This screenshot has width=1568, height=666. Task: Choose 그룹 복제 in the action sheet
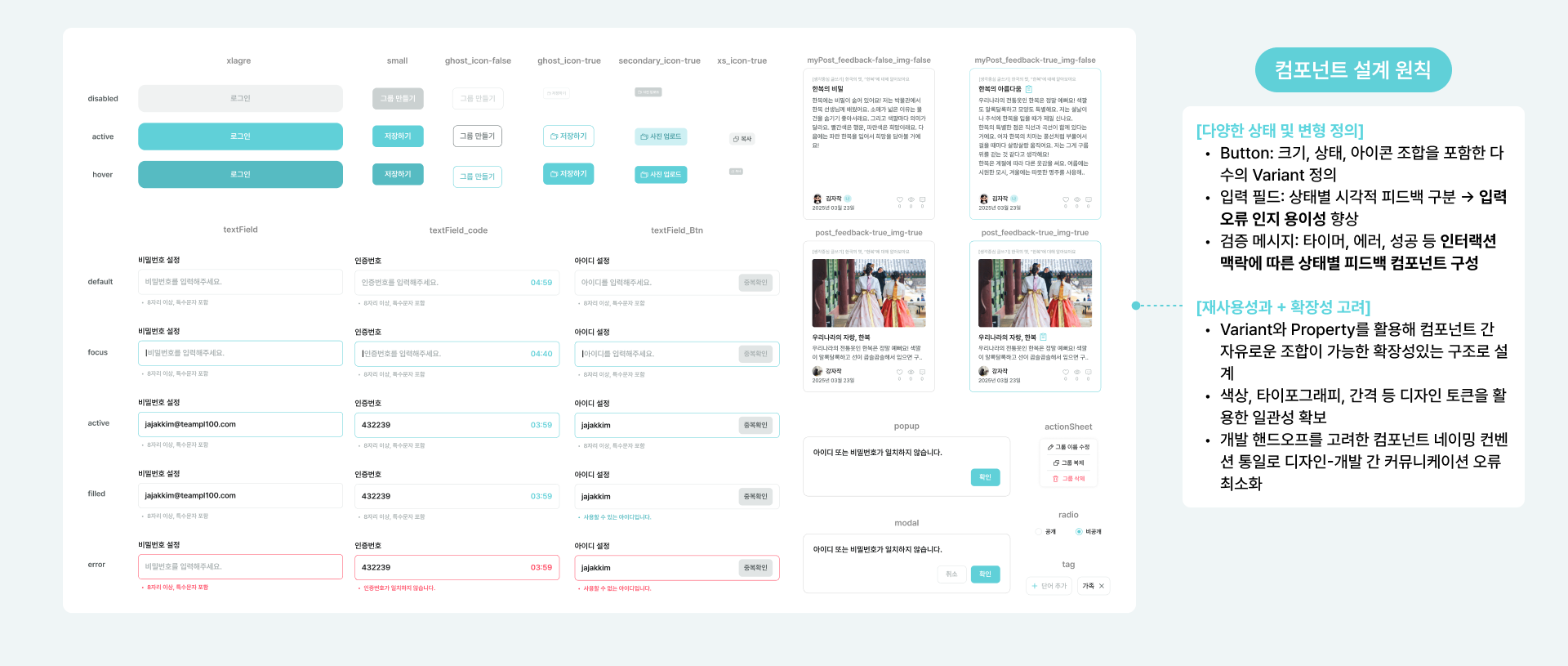[1068, 463]
